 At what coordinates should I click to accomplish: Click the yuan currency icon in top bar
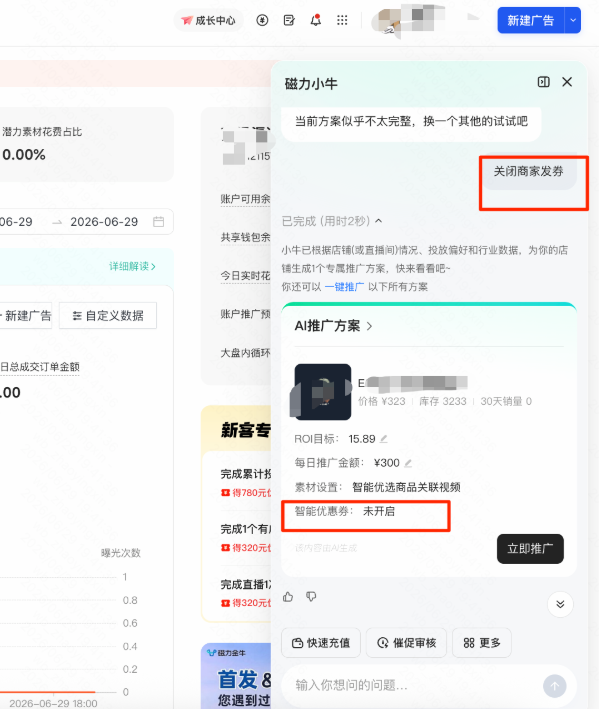[262, 20]
